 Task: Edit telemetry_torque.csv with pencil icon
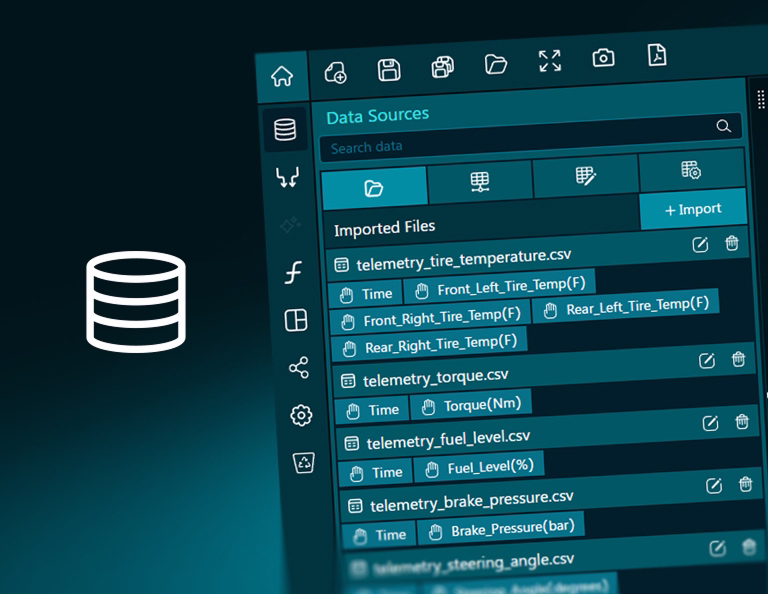click(x=707, y=361)
